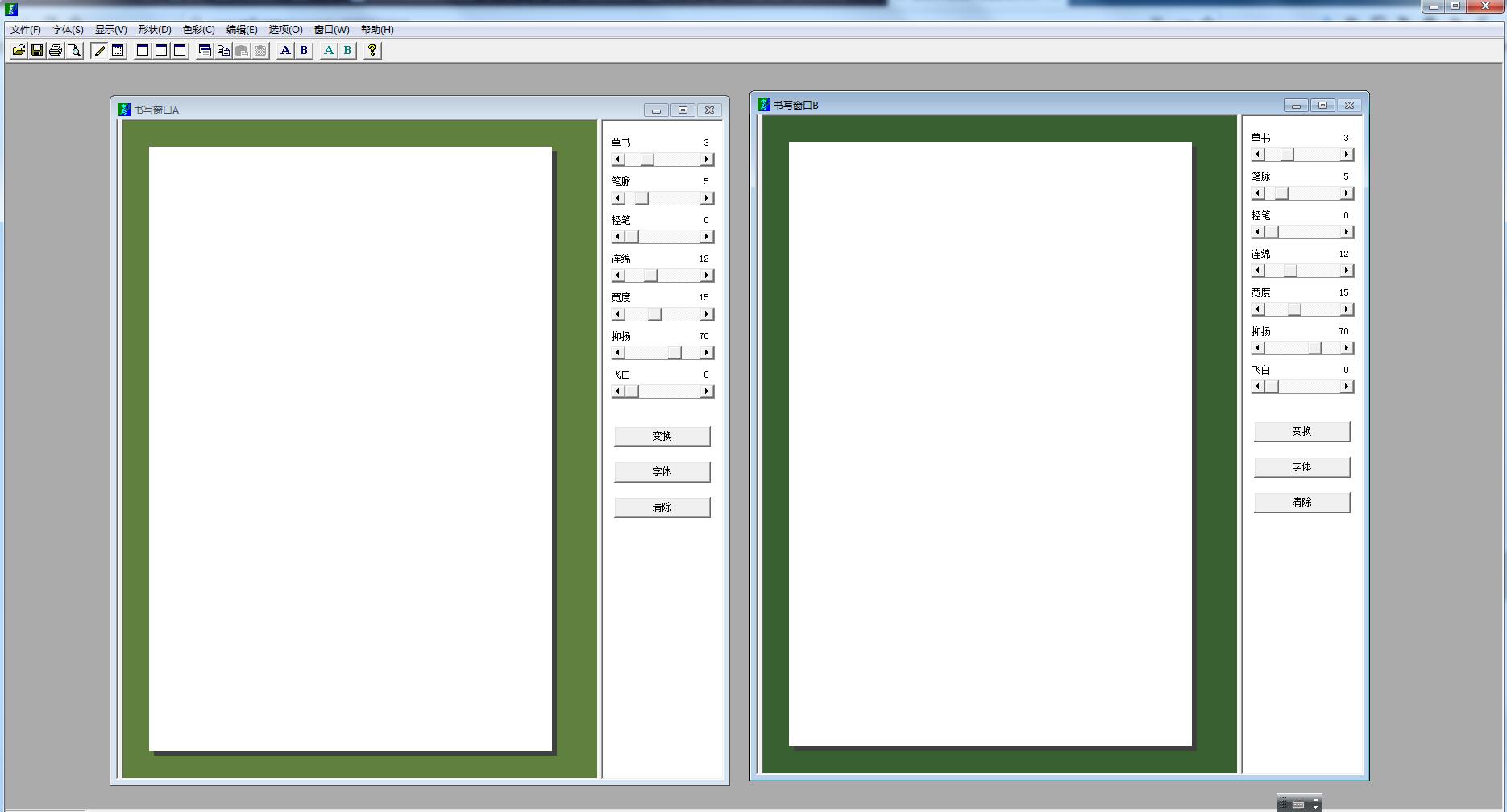This screenshot has width=1507, height=812.
Task: Increase 草书 with right arrow in window A
Action: click(707, 159)
